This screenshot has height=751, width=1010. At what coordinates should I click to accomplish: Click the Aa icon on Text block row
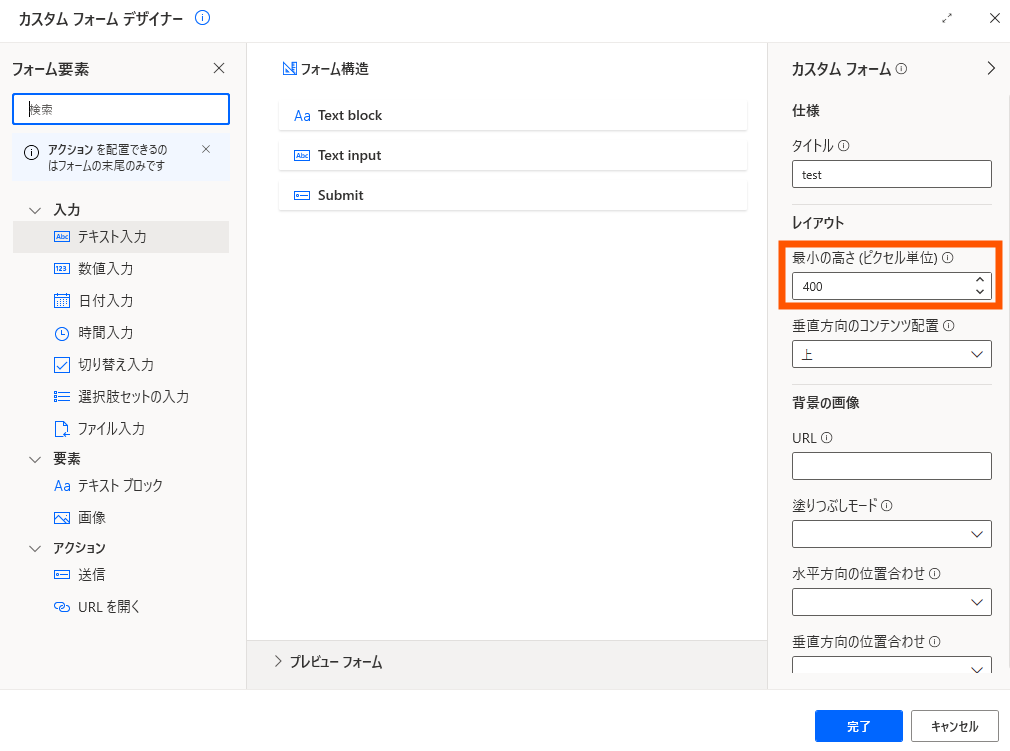pyautogui.click(x=302, y=116)
